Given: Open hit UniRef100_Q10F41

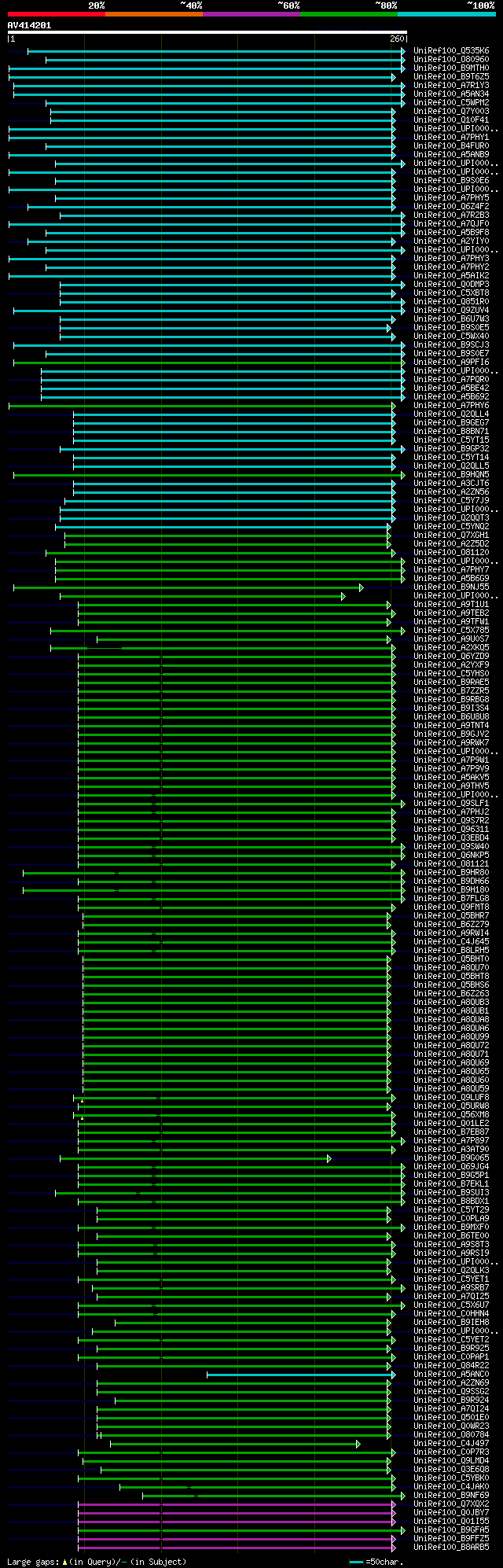Looking at the screenshot, I should tap(451, 120).
